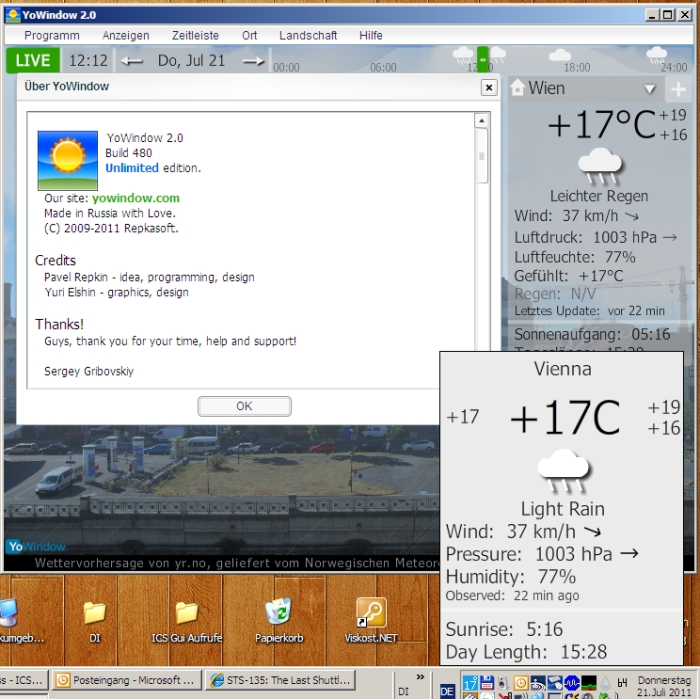Click the Luftdruck: 1003 hPa reading
The image size is (700, 699).
(x=596, y=237)
